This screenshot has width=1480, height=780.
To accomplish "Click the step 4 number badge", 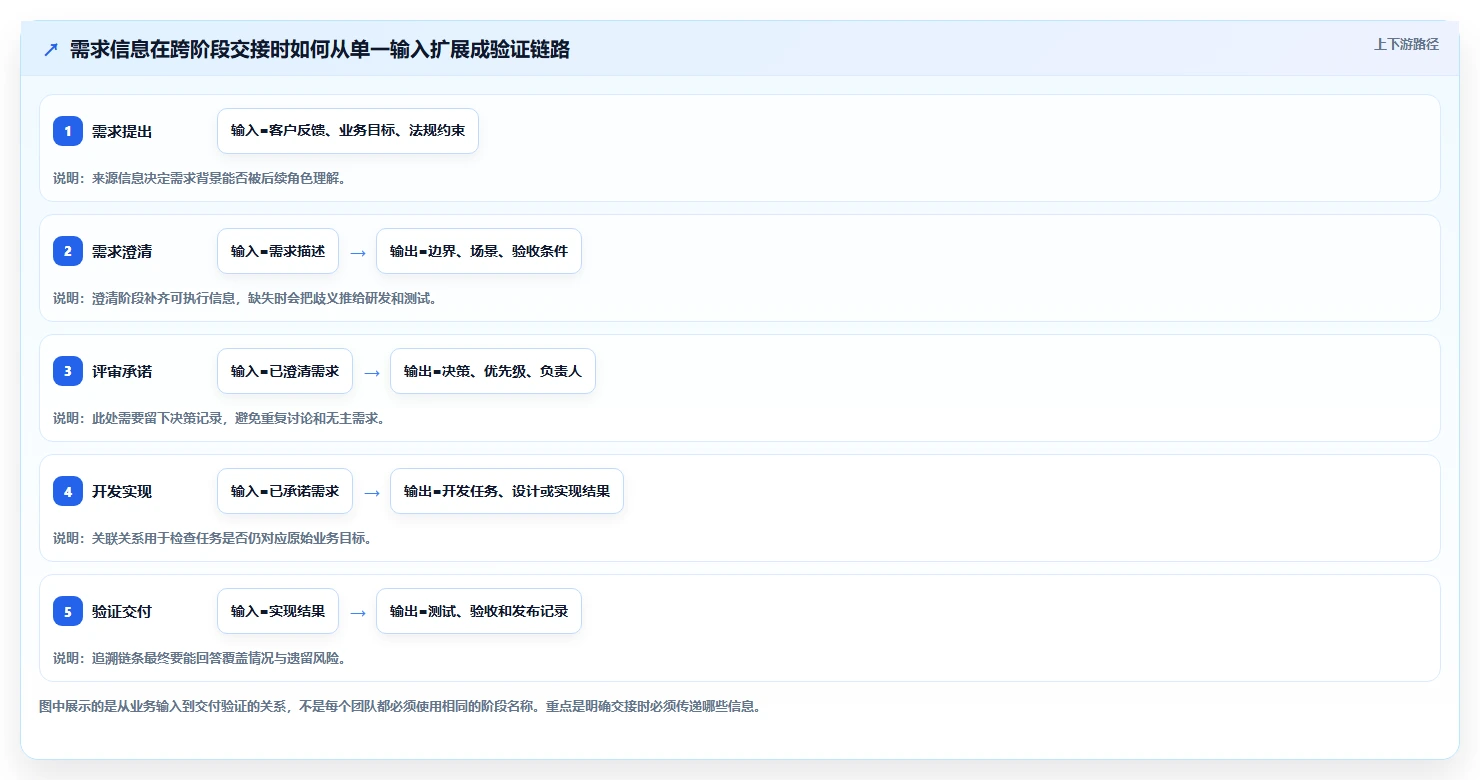I will pyautogui.click(x=68, y=491).
